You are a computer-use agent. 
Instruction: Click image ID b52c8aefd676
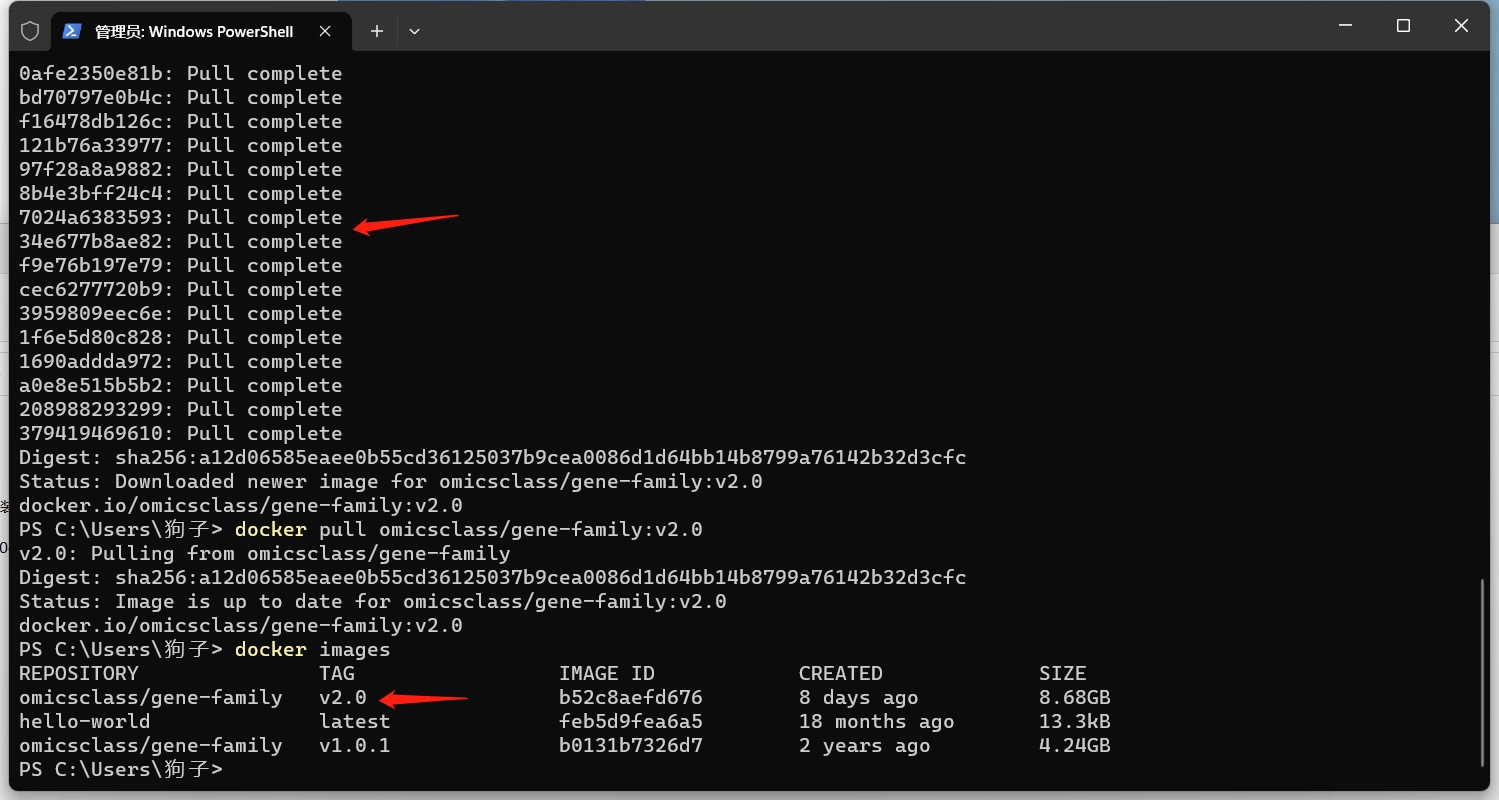pos(631,698)
